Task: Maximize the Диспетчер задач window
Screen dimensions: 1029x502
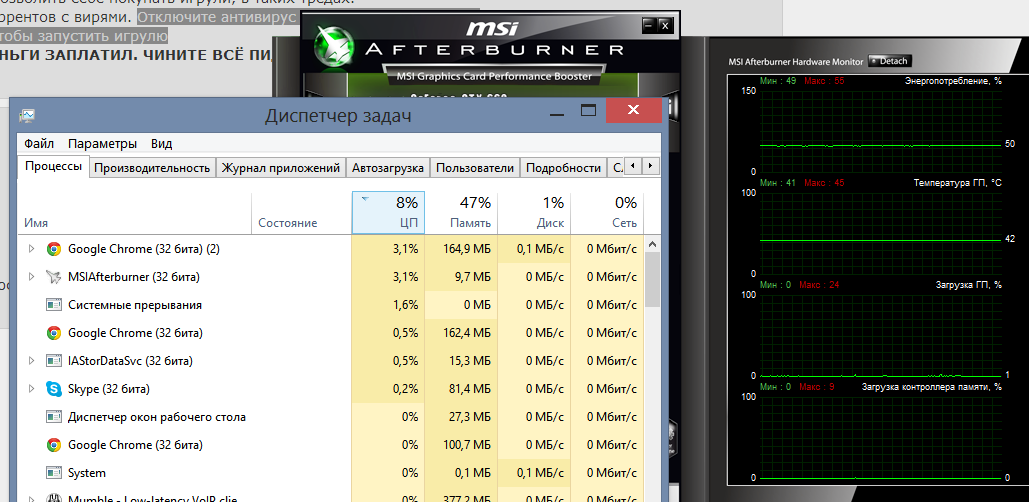Action: 588,110
